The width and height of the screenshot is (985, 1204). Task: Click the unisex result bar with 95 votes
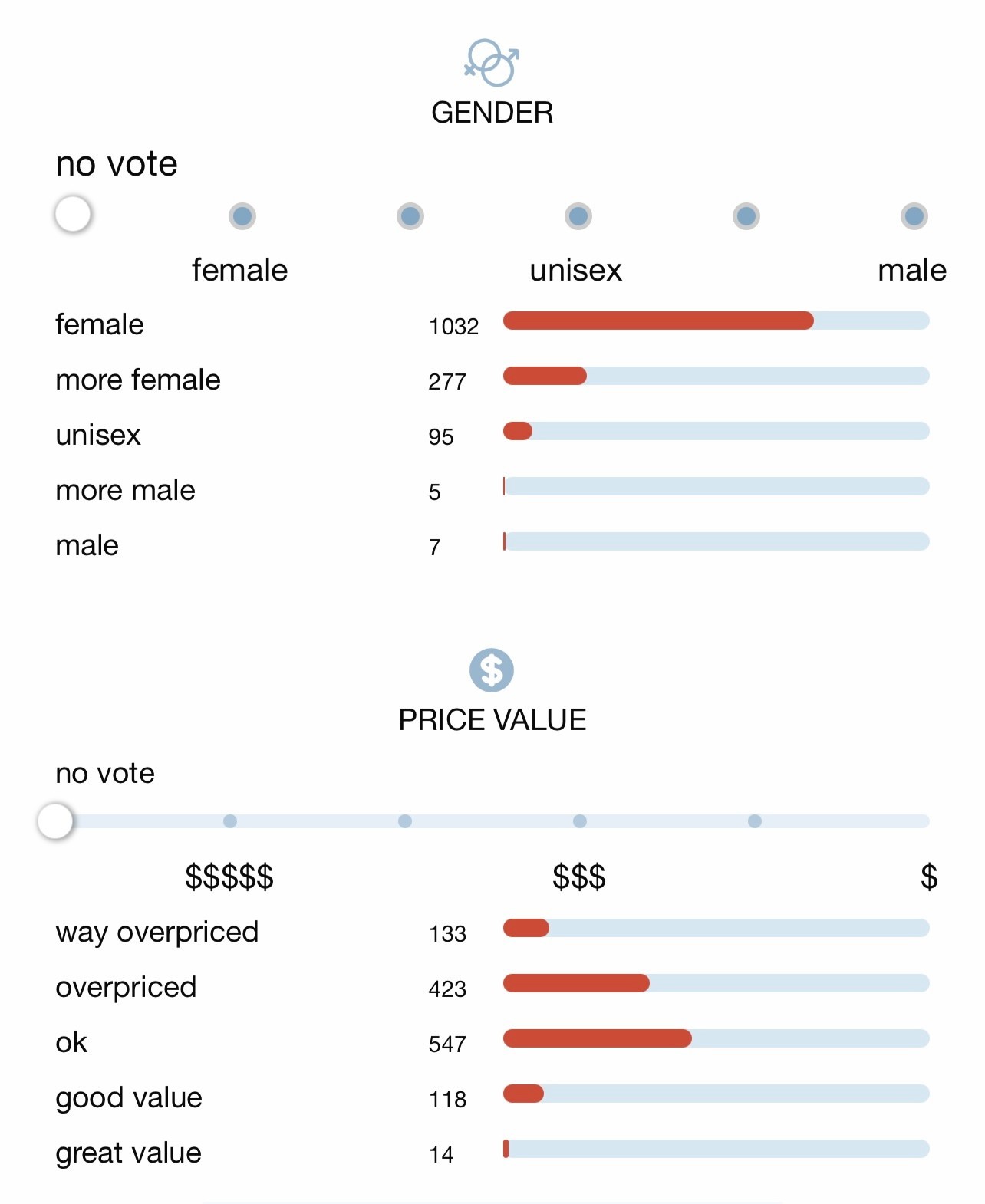(717, 431)
